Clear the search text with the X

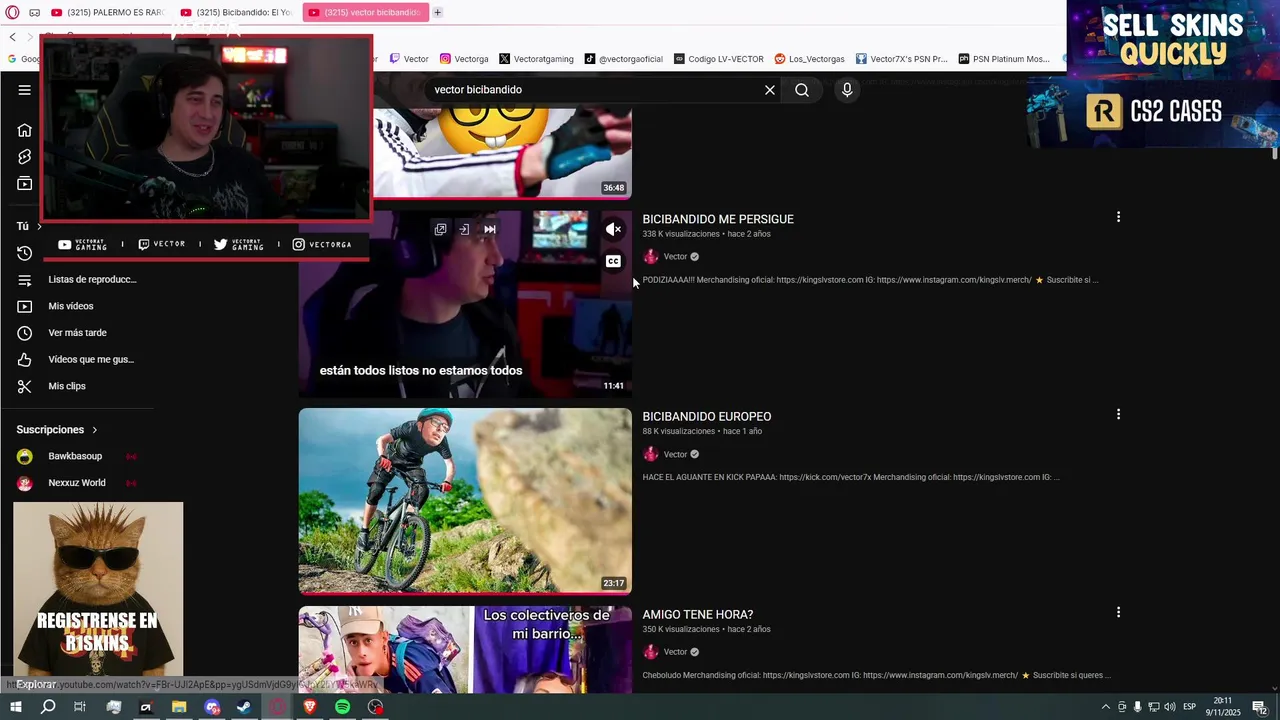[770, 90]
